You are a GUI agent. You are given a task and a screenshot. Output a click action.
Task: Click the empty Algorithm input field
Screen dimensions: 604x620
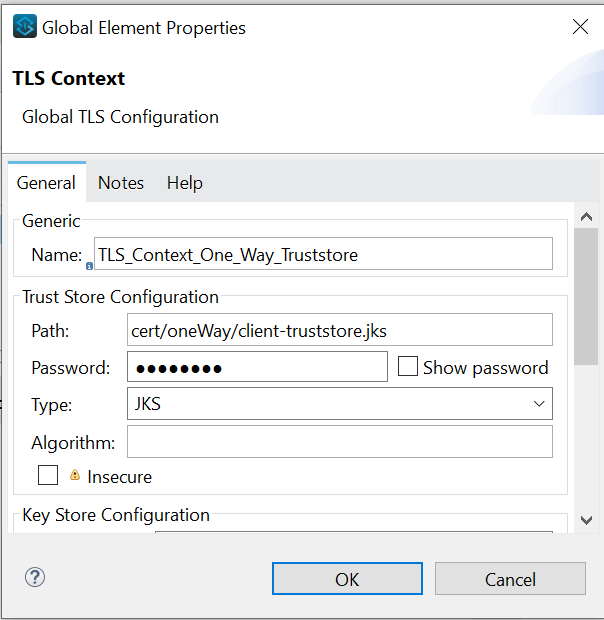coord(339,441)
